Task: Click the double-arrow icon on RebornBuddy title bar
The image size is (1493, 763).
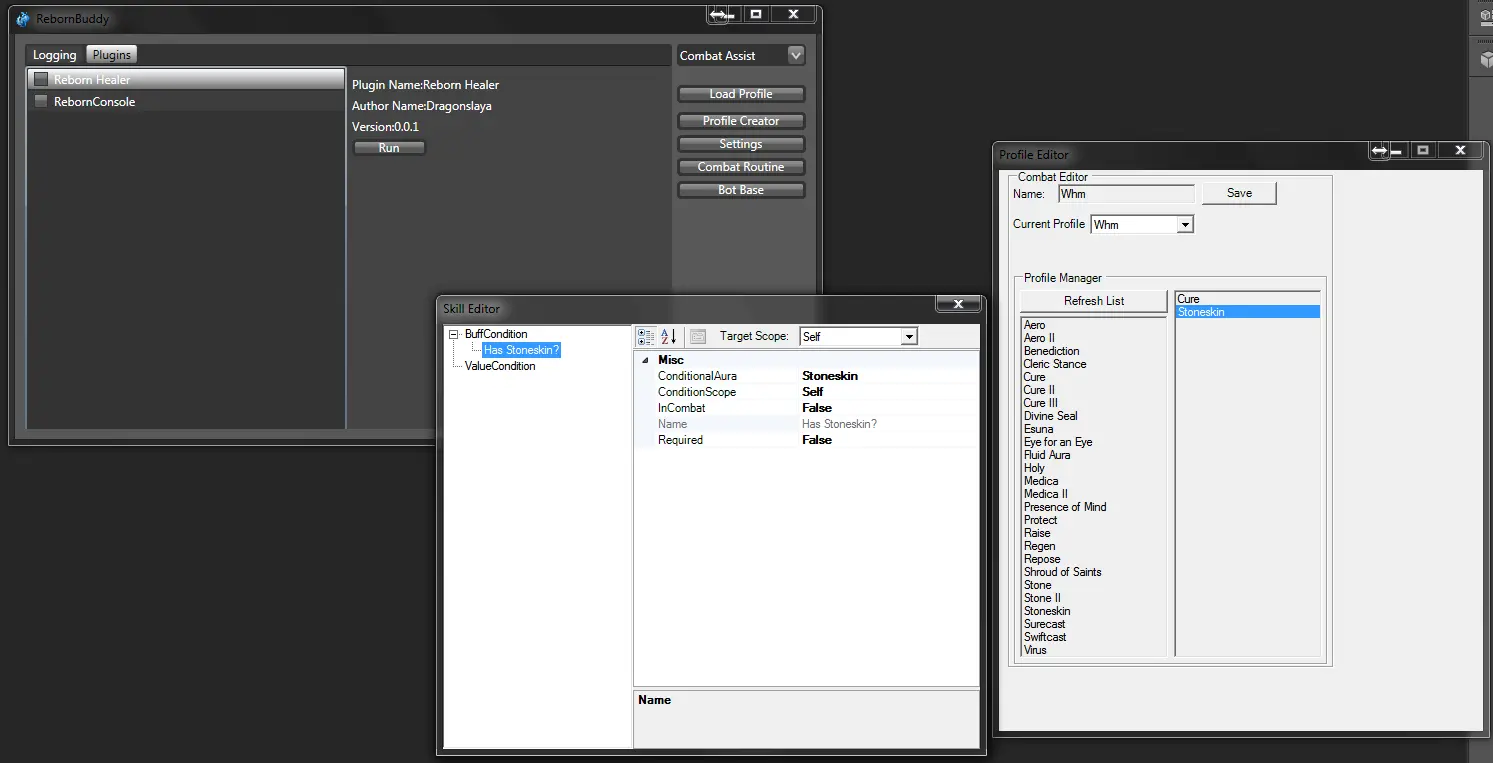Action: pos(717,14)
